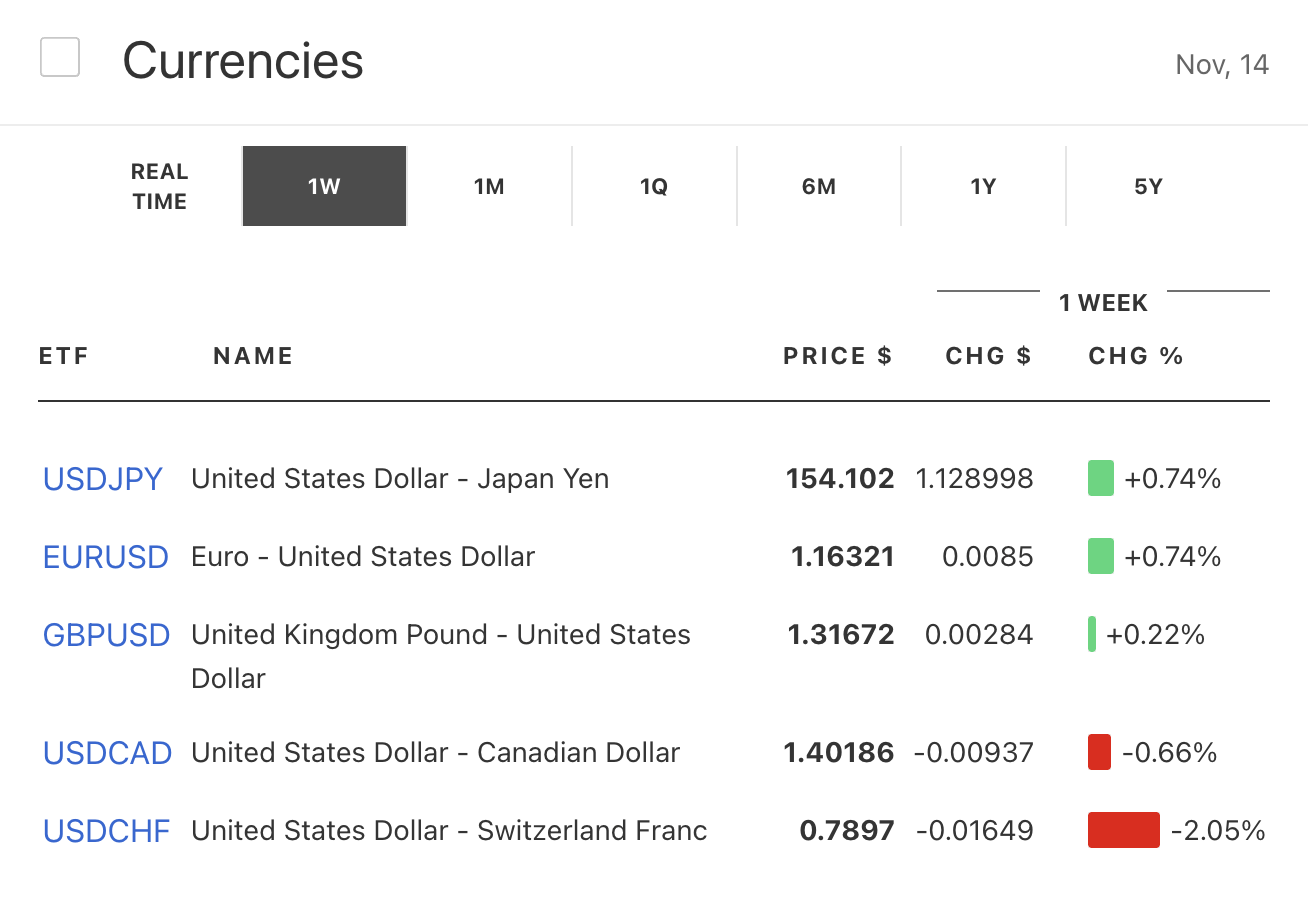Click the green bar for USDJPY change

tap(1100, 479)
